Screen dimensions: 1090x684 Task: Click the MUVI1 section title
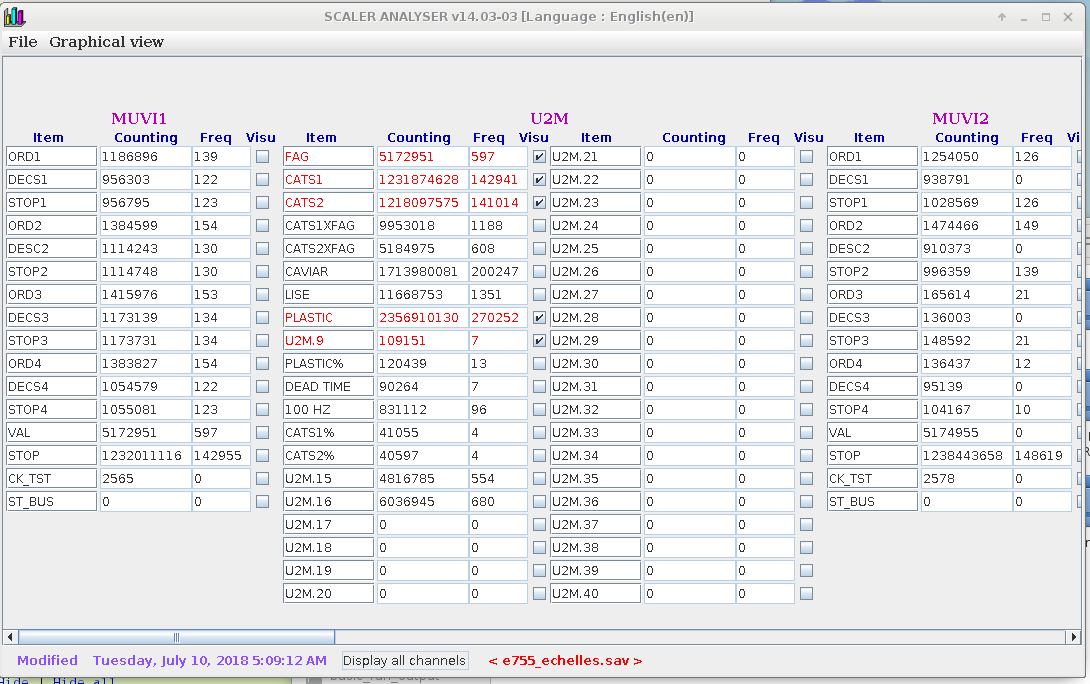pos(139,119)
